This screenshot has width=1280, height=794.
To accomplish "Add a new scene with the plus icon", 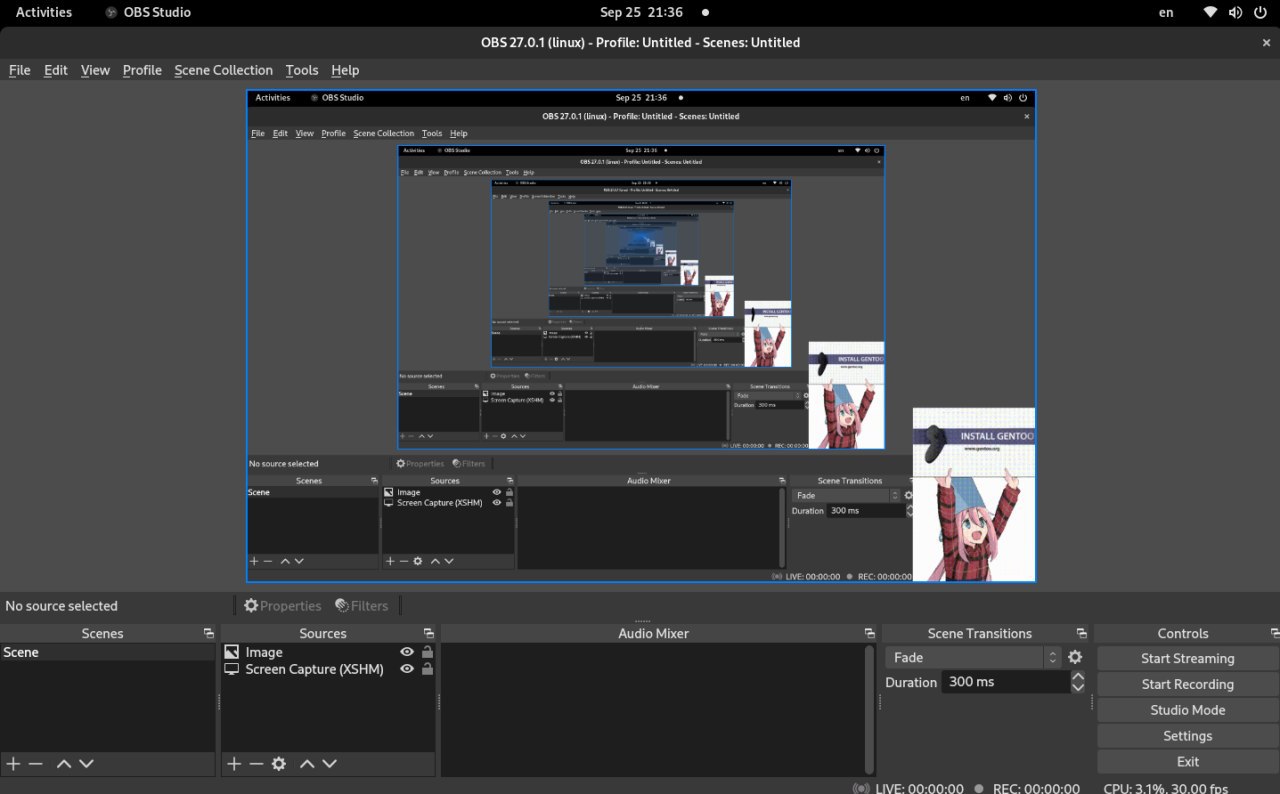I will coord(13,763).
